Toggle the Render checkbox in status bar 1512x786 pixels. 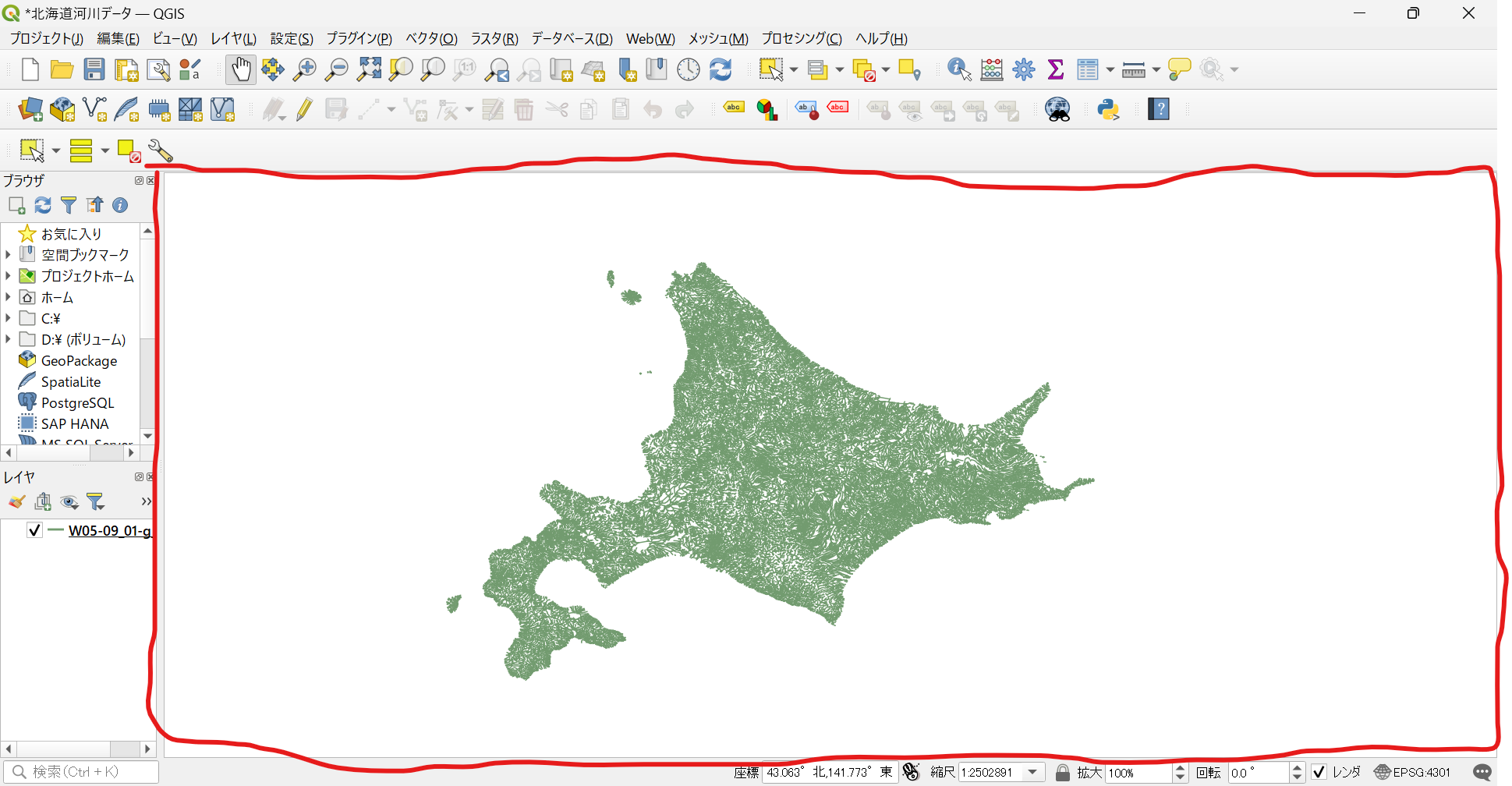click(1319, 772)
